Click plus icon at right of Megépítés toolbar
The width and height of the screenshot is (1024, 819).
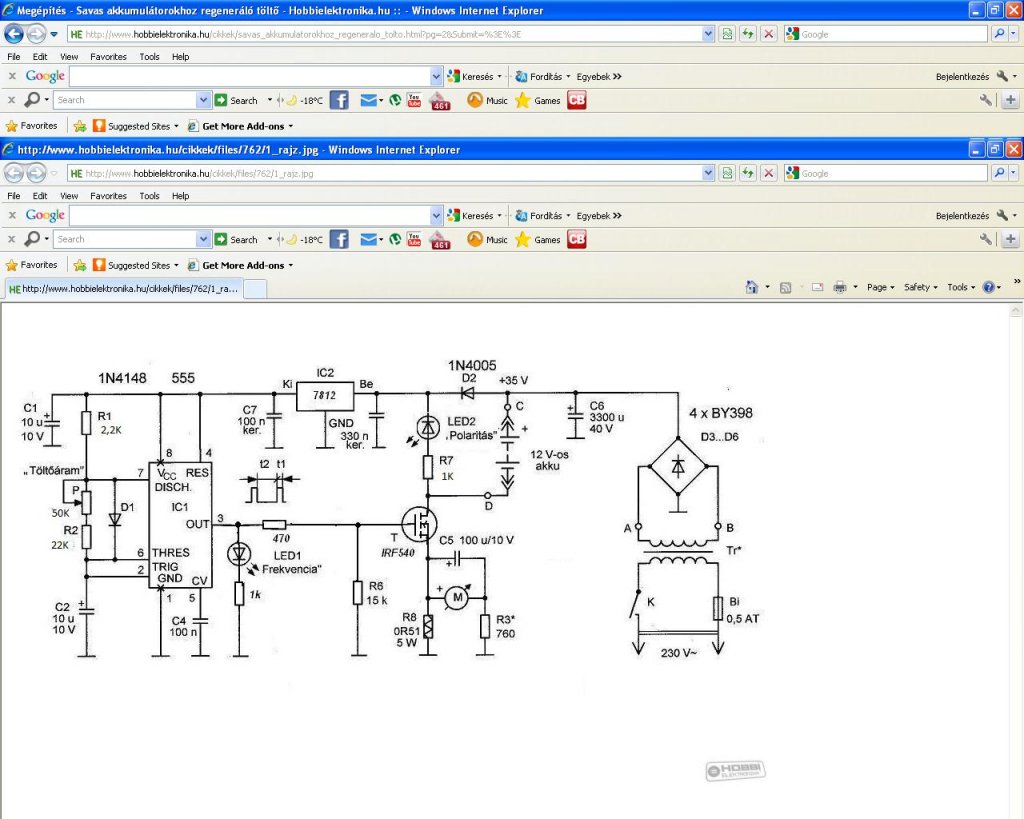coord(1010,100)
